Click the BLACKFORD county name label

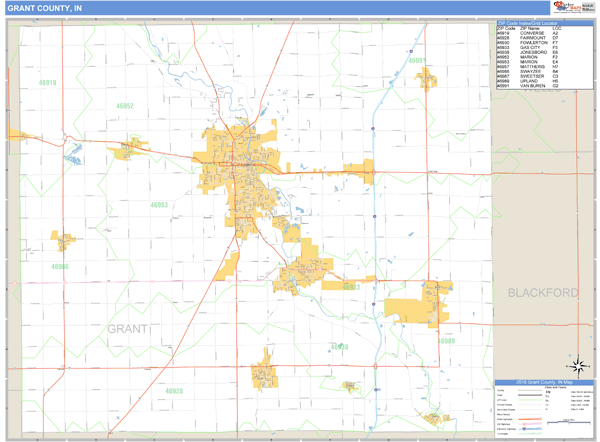click(543, 293)
